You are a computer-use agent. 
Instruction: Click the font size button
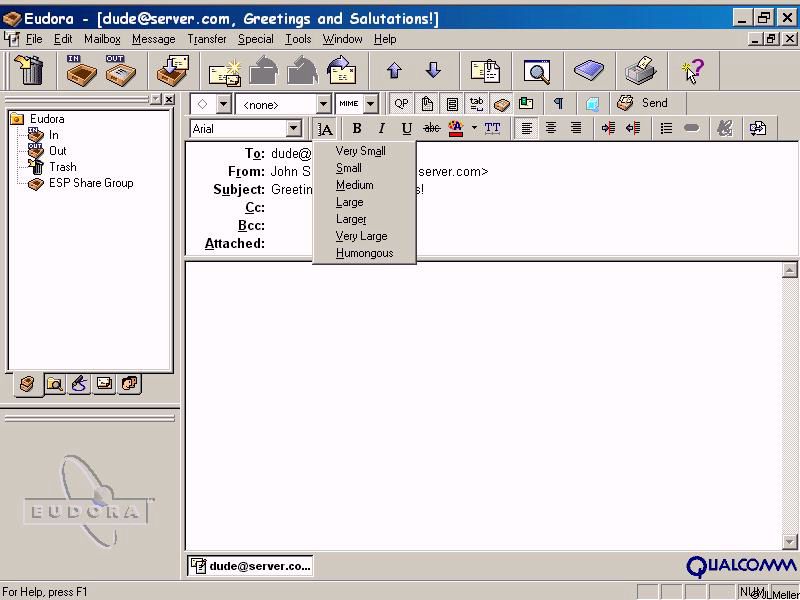pyautogui.click(x=325, y=129)
